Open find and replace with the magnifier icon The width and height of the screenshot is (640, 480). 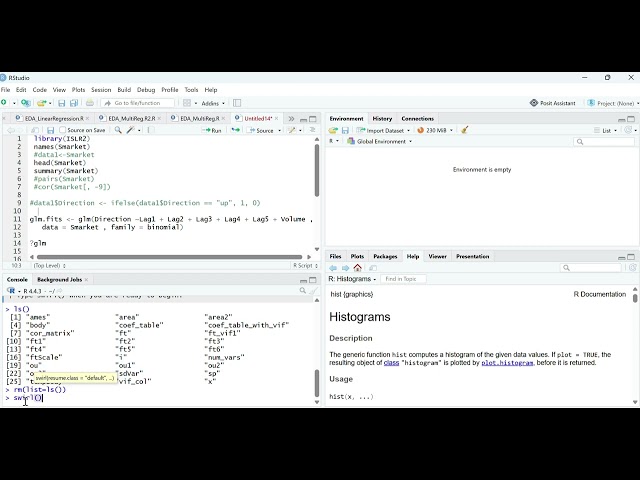(x=118, y=130)
